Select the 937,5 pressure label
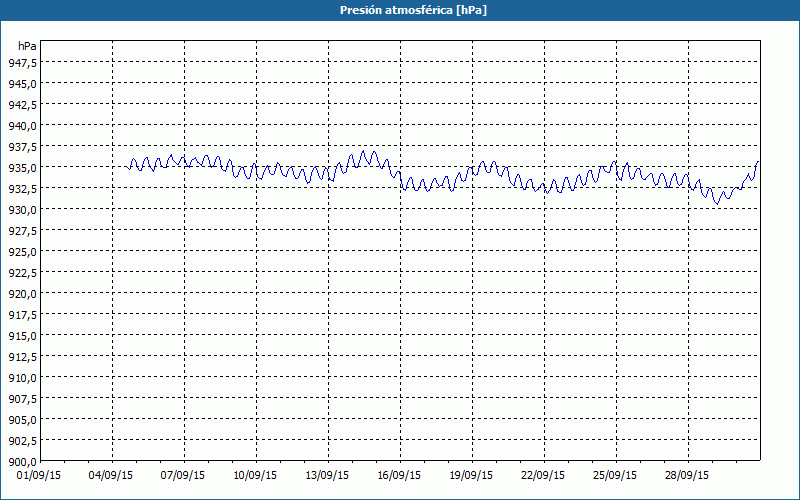Viewport: 800px width, 500px height. [22, 147]
